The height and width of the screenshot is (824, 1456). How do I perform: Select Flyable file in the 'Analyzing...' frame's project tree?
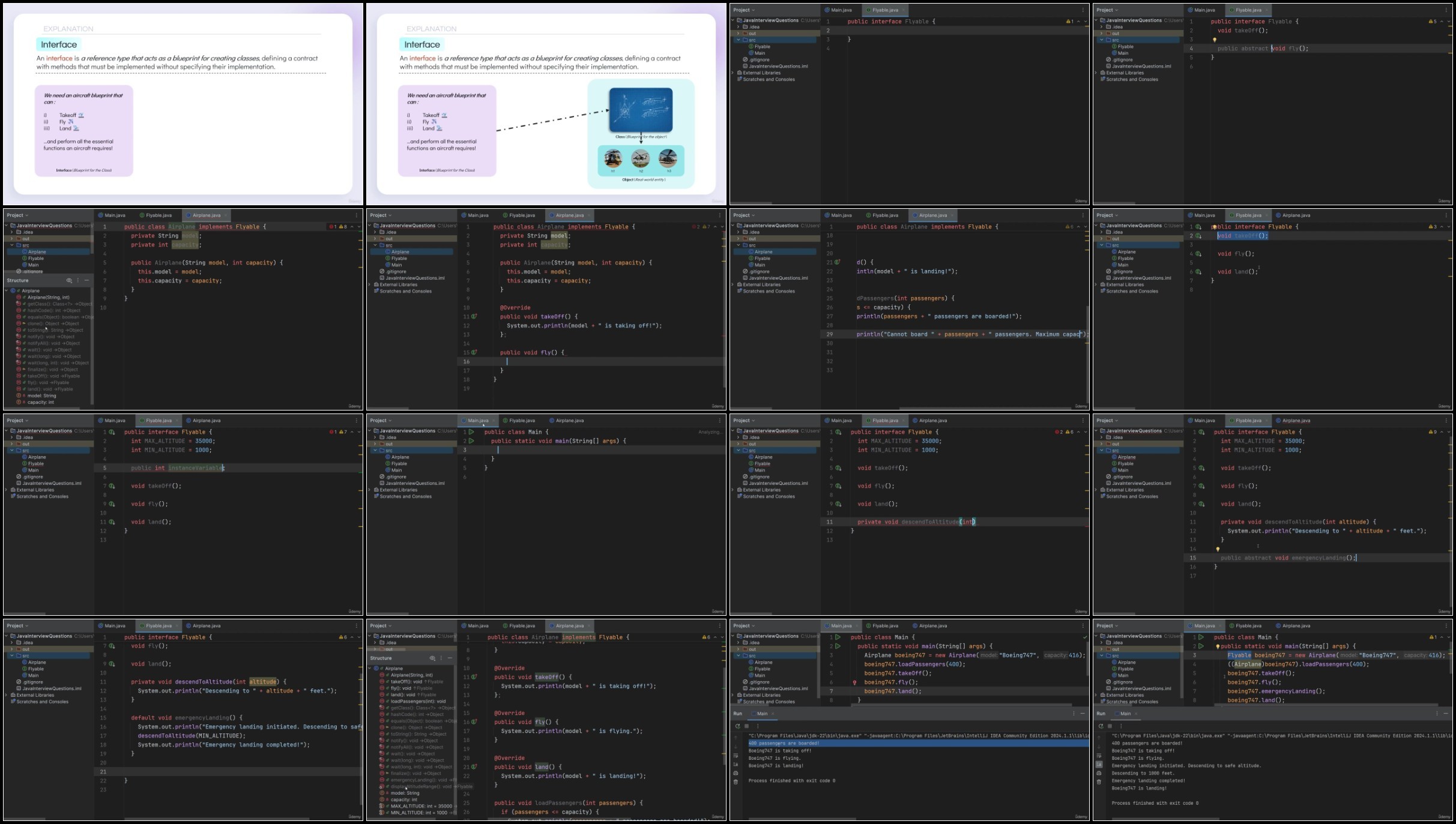[x=396, y=464]
